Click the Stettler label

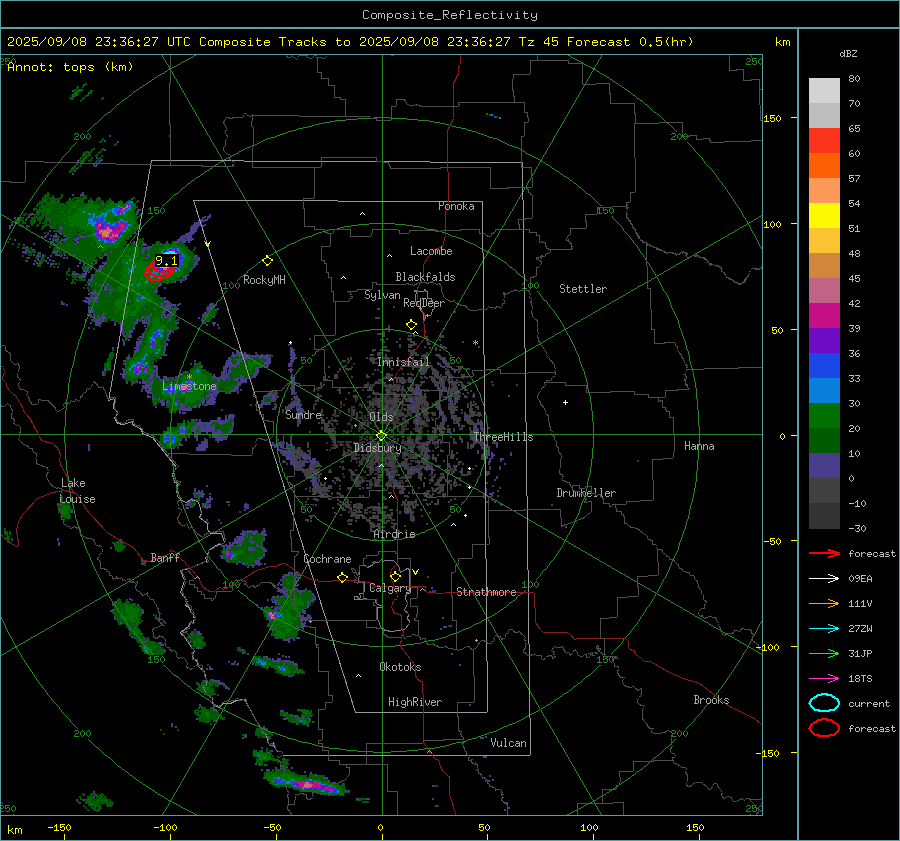pos(583,289)
